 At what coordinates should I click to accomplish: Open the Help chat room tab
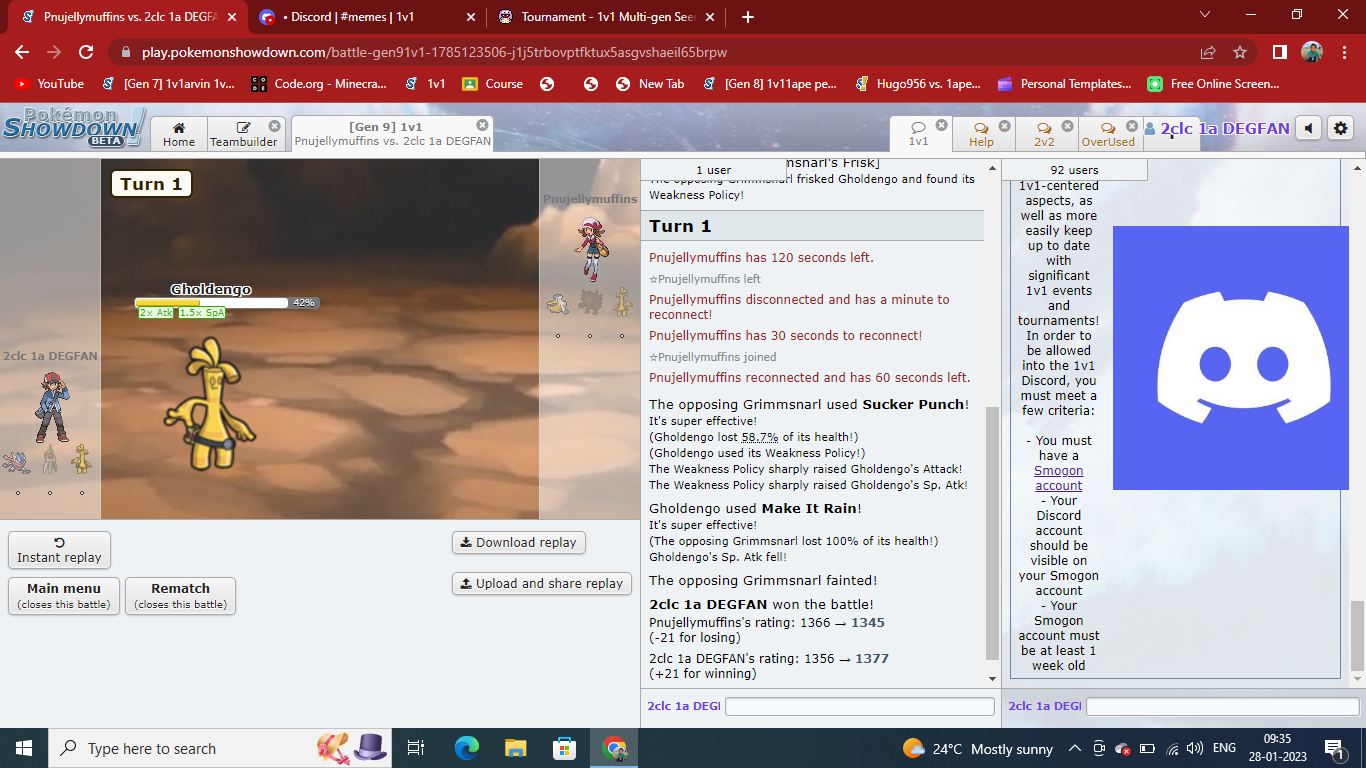982,134
